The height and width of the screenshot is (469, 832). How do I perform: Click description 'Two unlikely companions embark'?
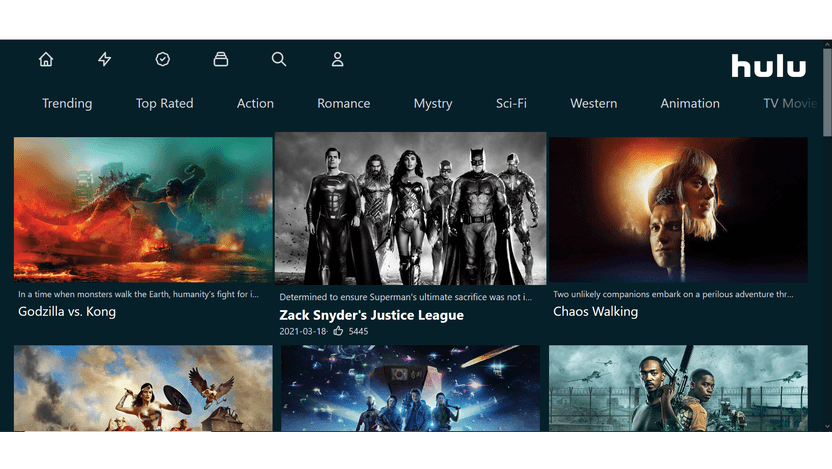coord(673,294)
